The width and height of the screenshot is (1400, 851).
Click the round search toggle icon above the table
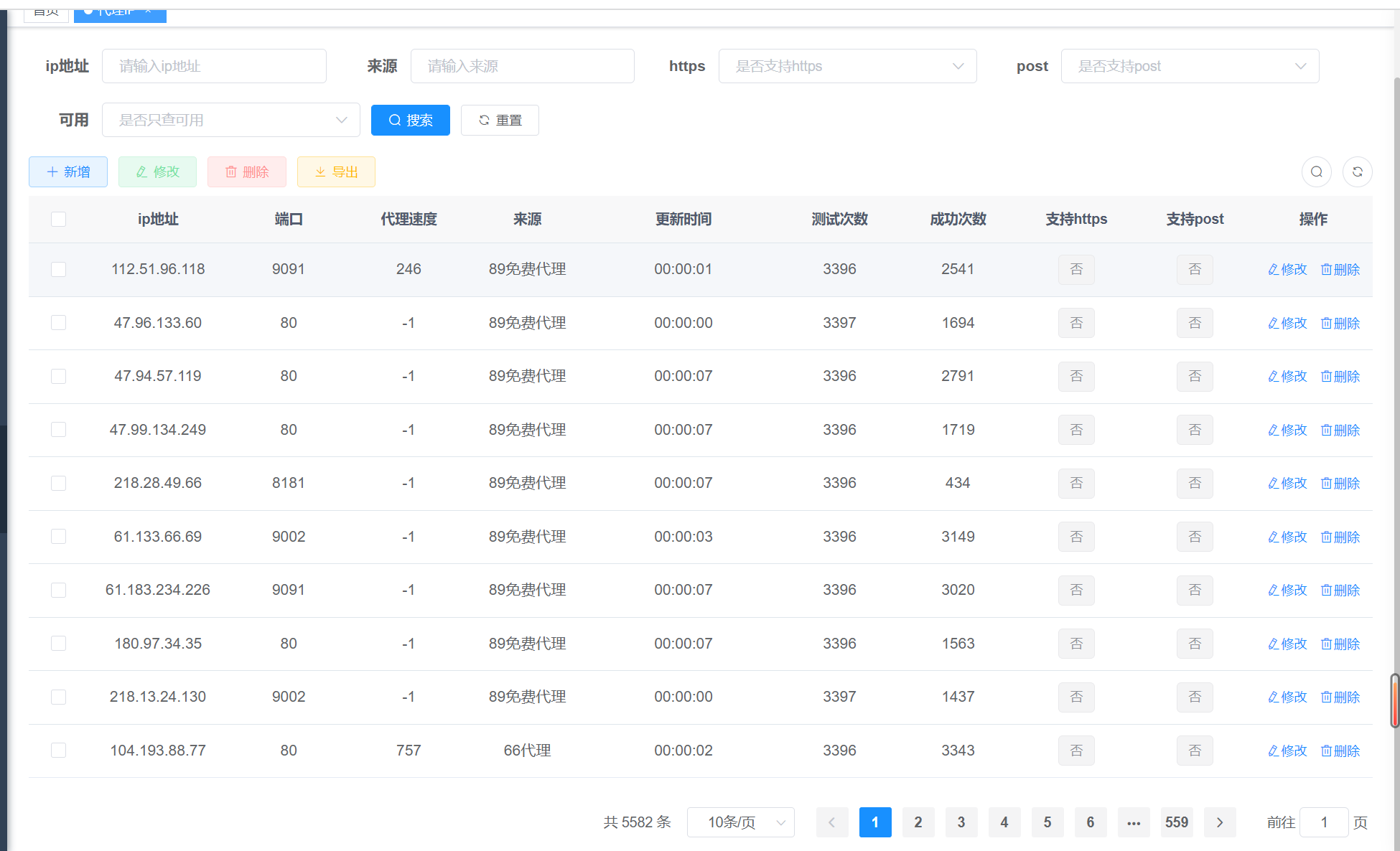(x=1316, y=171)
